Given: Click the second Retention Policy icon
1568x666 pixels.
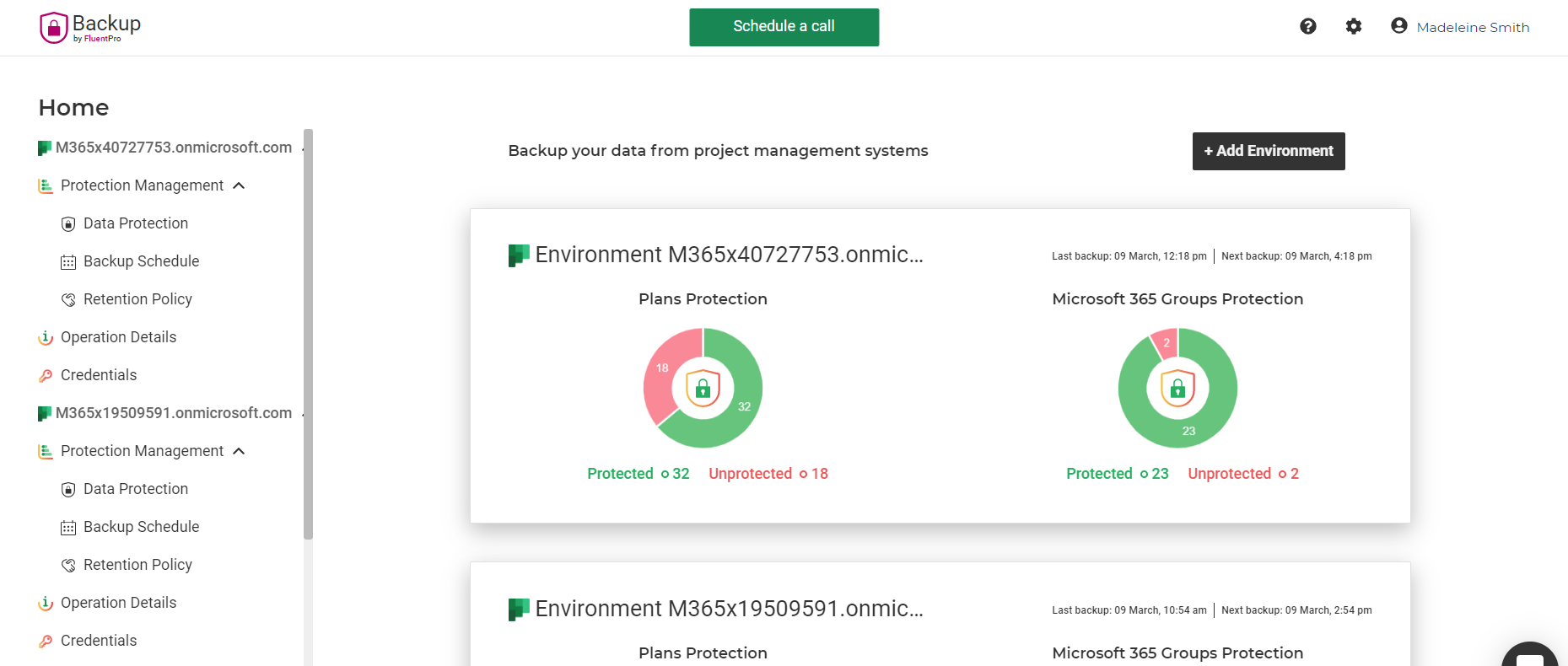Looking at the screenshot, I should [68, 566].
